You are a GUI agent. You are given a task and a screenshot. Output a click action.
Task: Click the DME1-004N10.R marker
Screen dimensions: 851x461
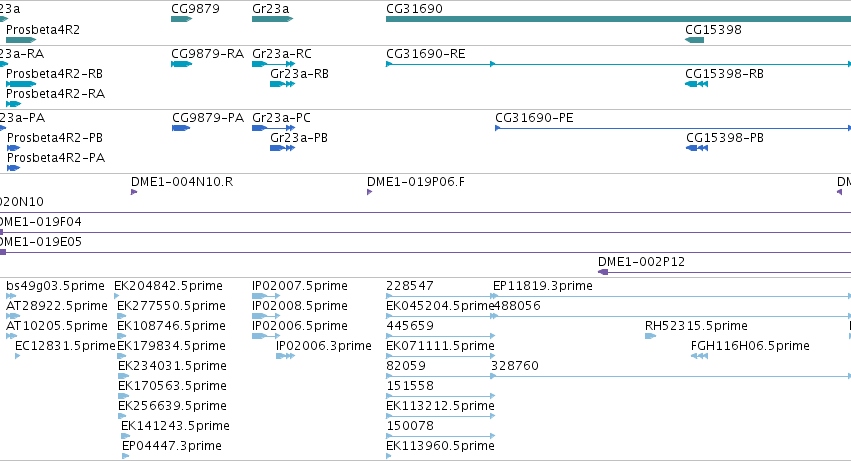point(134,192)
